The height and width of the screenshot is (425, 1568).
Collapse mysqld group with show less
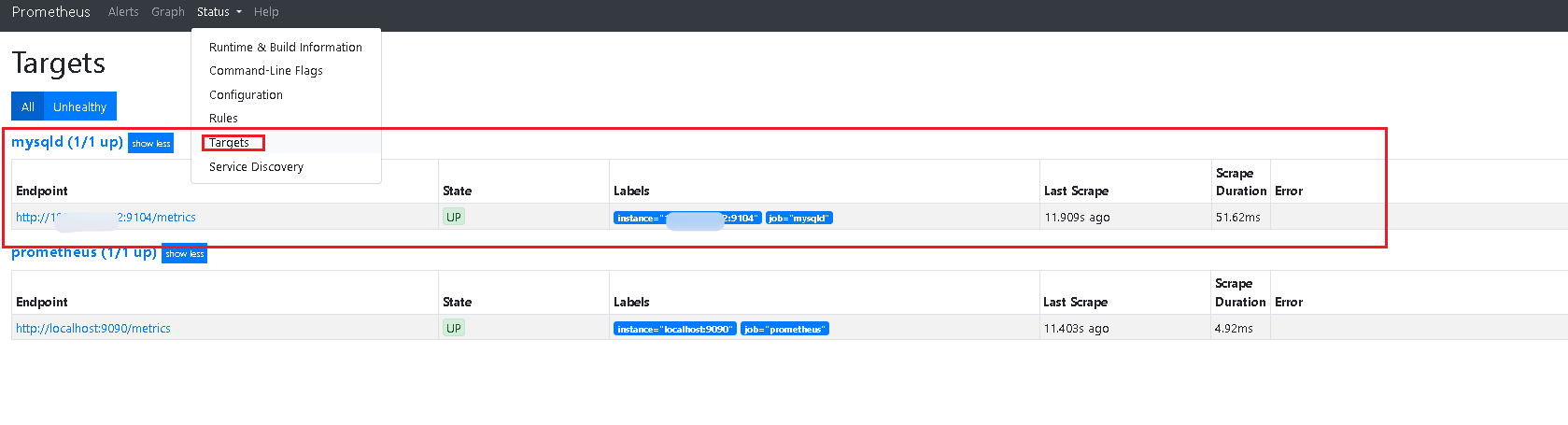point(150,144)
